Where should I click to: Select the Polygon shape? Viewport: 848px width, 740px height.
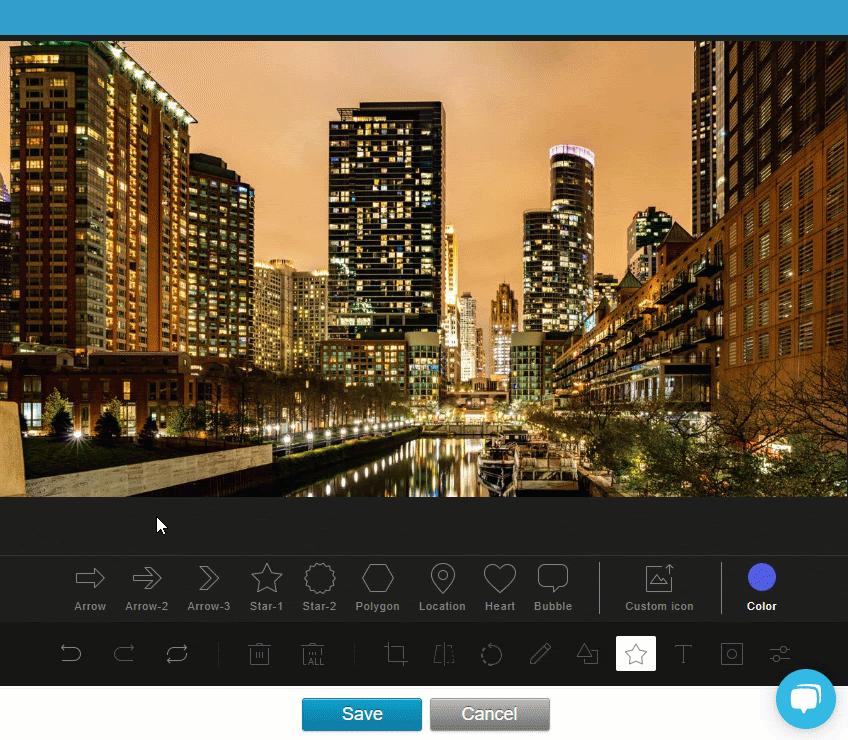tap(377, 588)
